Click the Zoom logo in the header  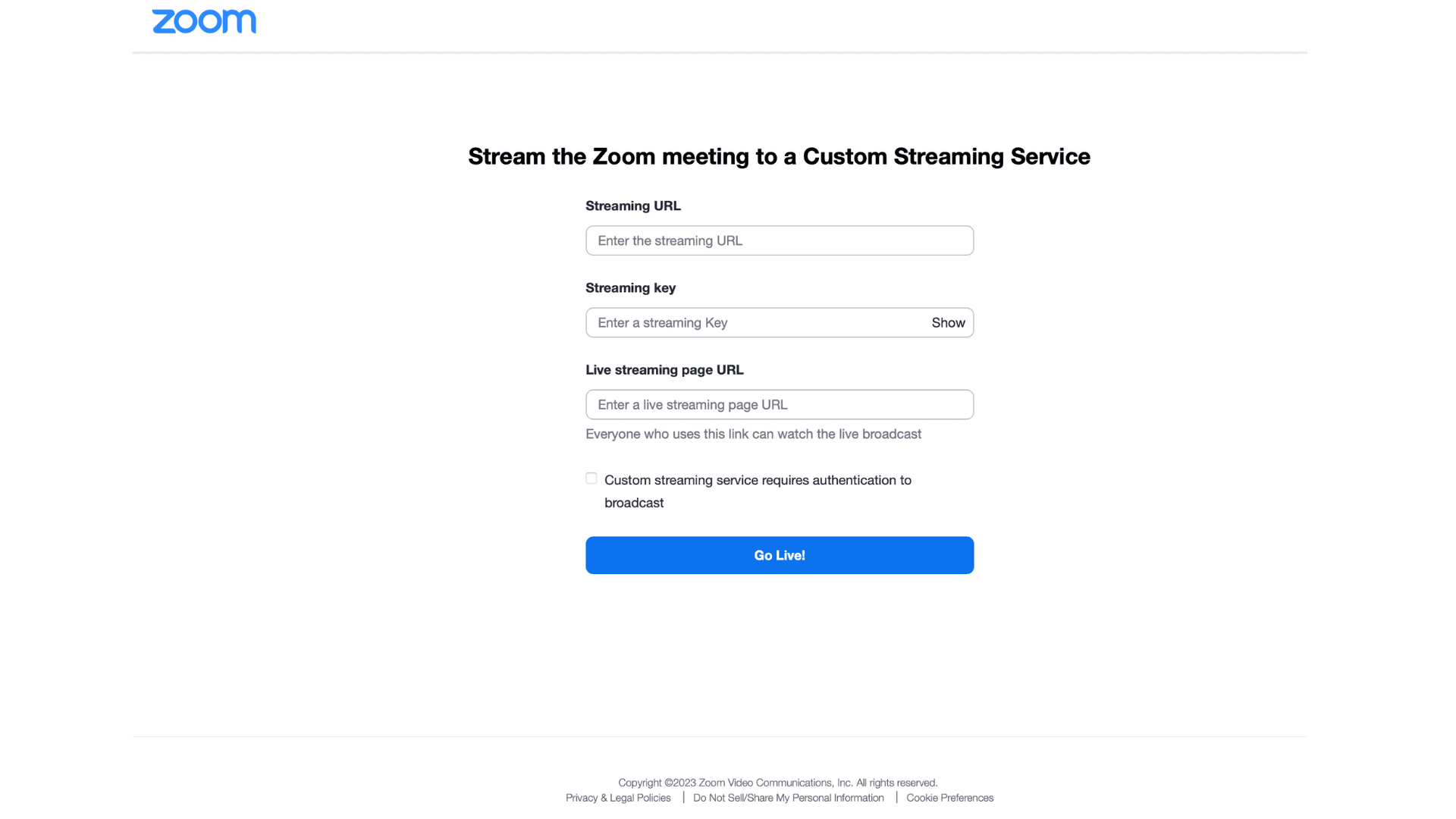(x=204, y=21)
